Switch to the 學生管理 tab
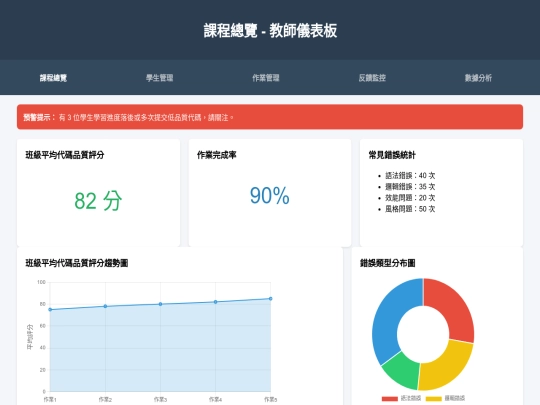 [x=159, y=78]
